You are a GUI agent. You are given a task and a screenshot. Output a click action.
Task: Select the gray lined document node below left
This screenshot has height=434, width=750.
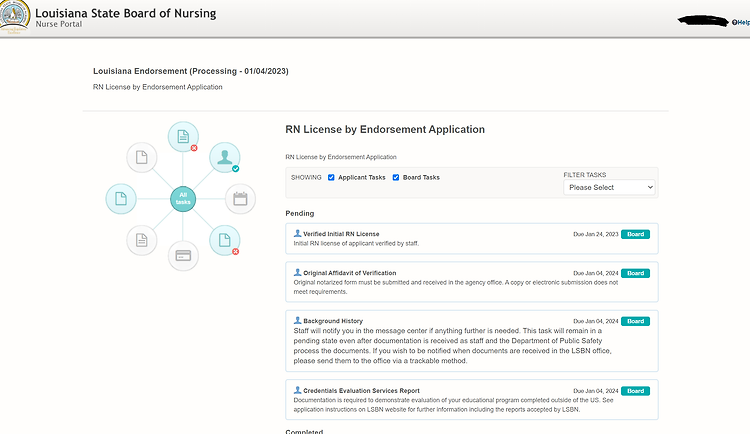(x=142, y=240)
